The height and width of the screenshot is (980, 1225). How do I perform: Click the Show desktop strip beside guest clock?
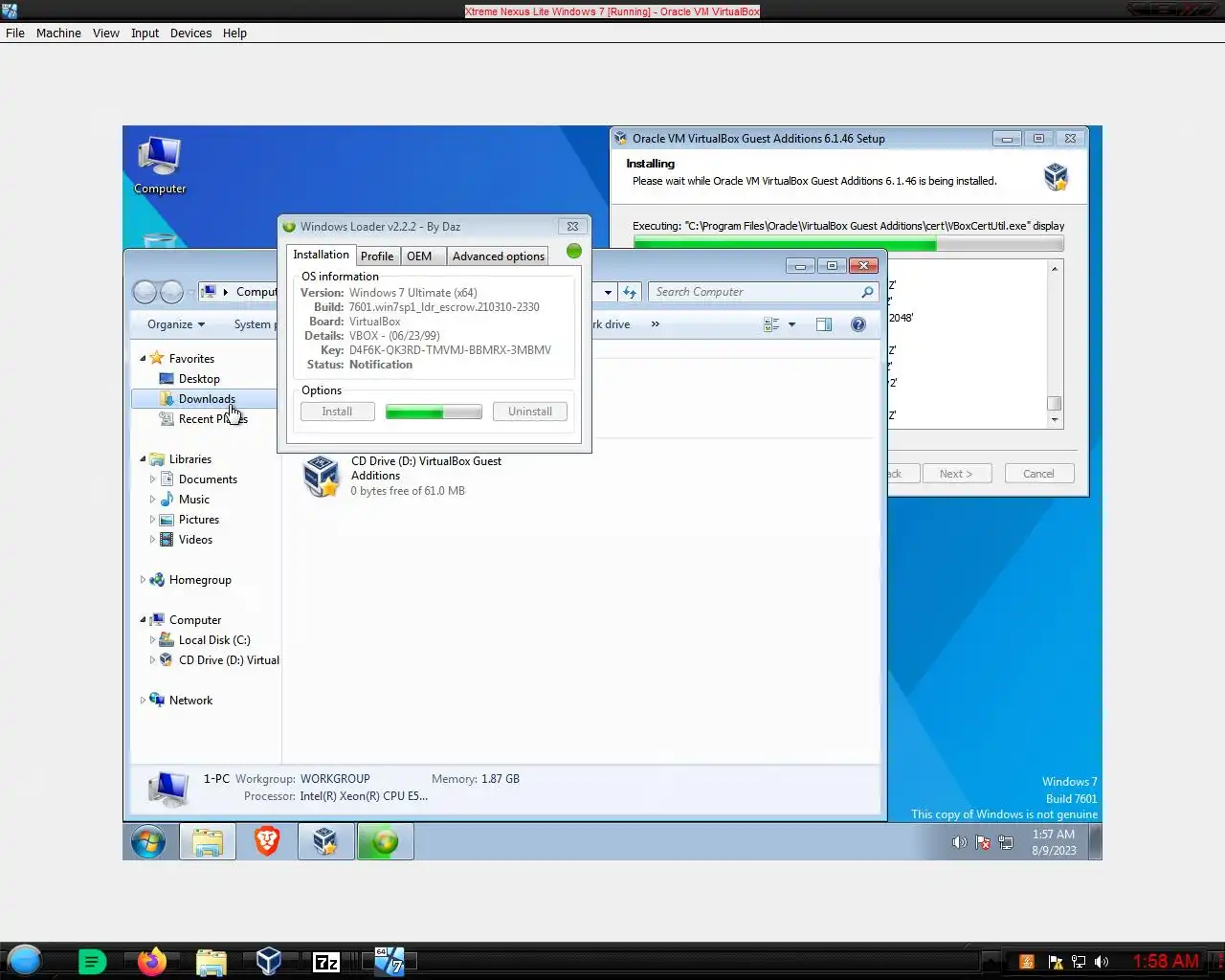[1096, 842]
